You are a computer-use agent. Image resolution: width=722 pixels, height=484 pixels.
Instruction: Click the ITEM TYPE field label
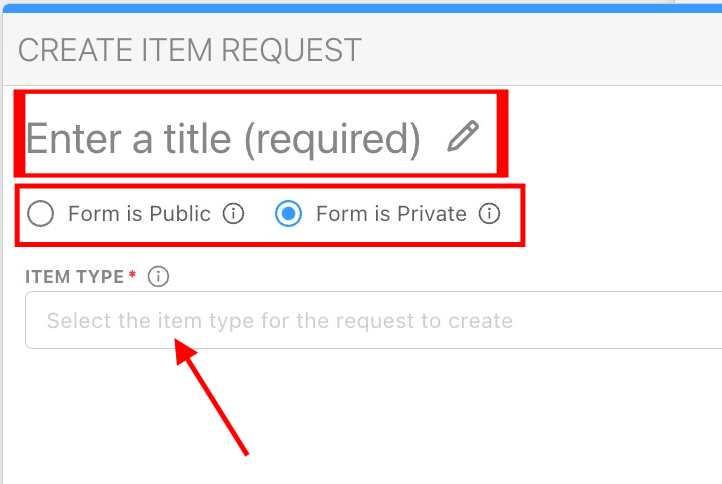pos(74,277)
